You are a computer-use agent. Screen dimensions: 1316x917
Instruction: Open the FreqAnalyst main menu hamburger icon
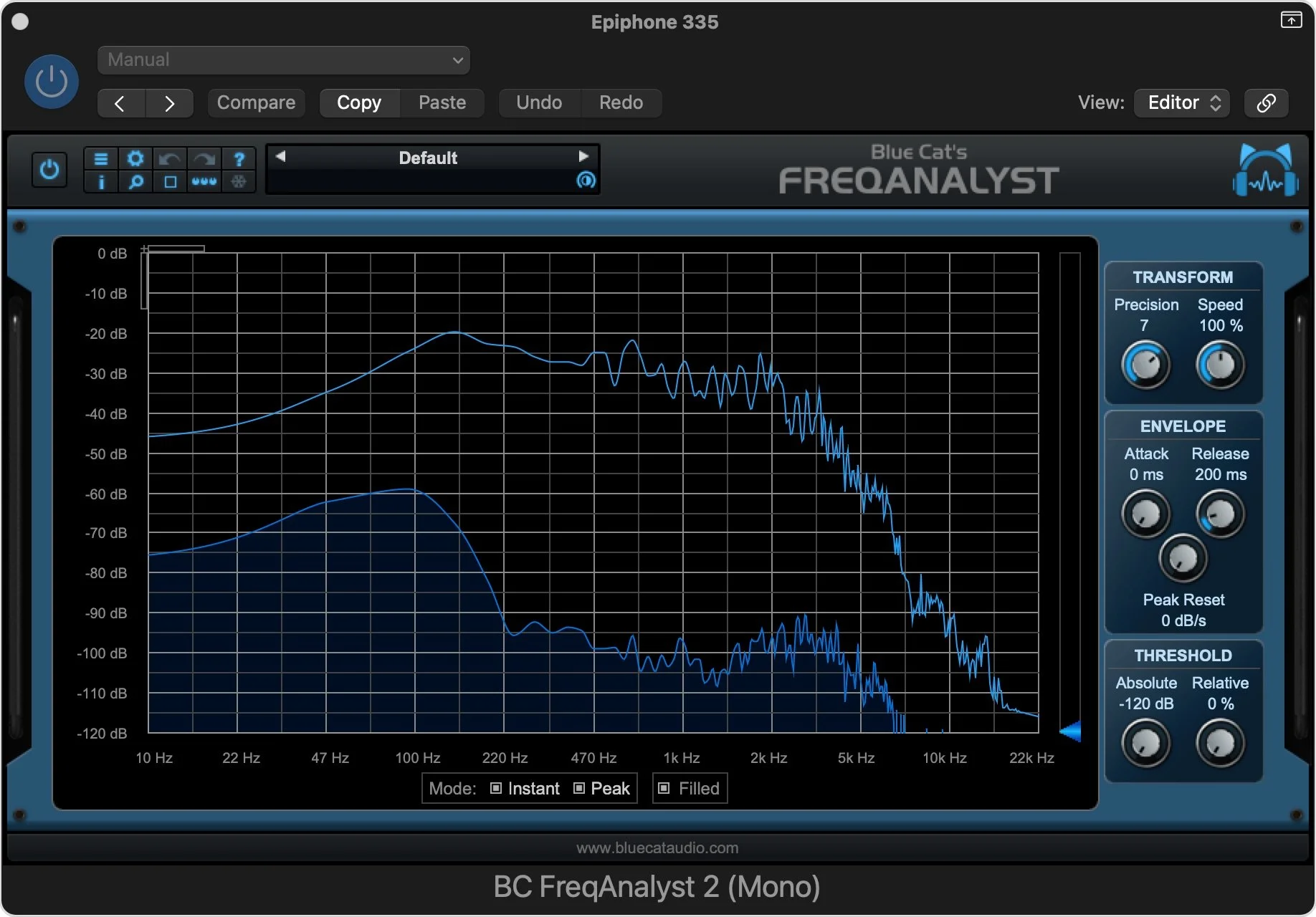(101, 158)
